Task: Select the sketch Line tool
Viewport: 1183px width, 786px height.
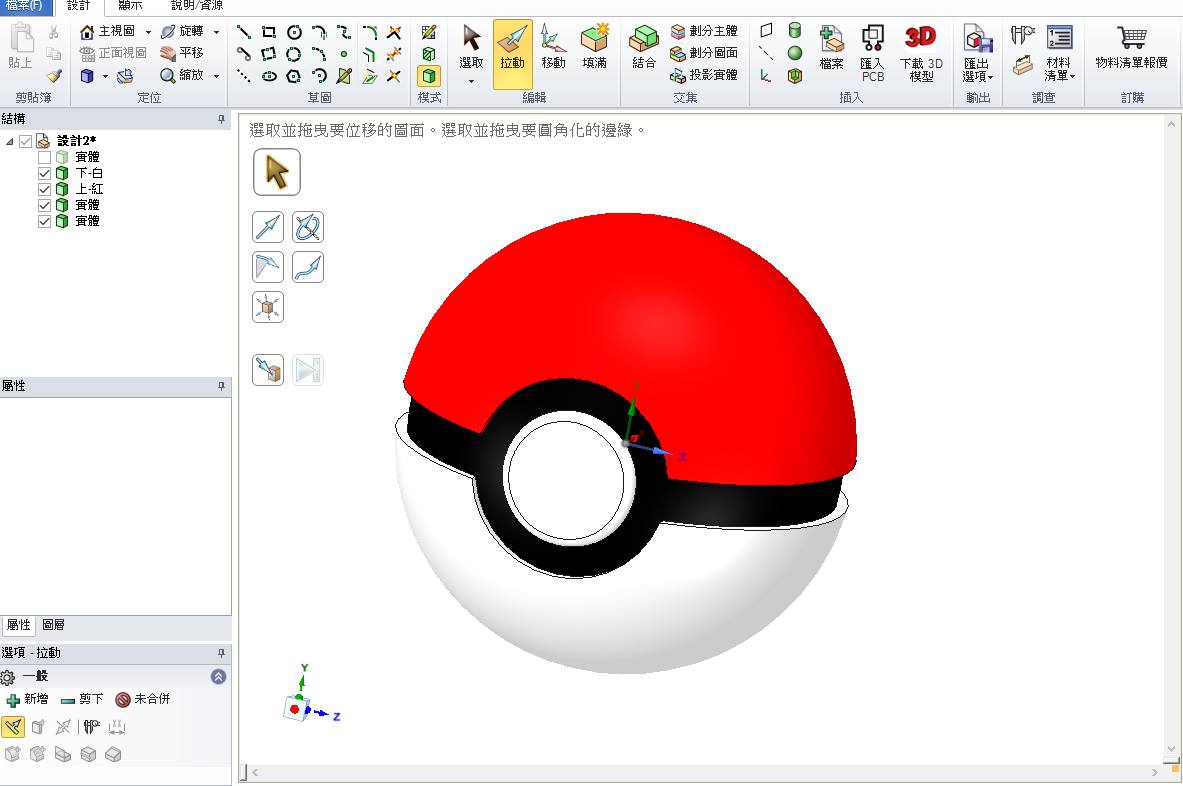Action: click(244, 32)
